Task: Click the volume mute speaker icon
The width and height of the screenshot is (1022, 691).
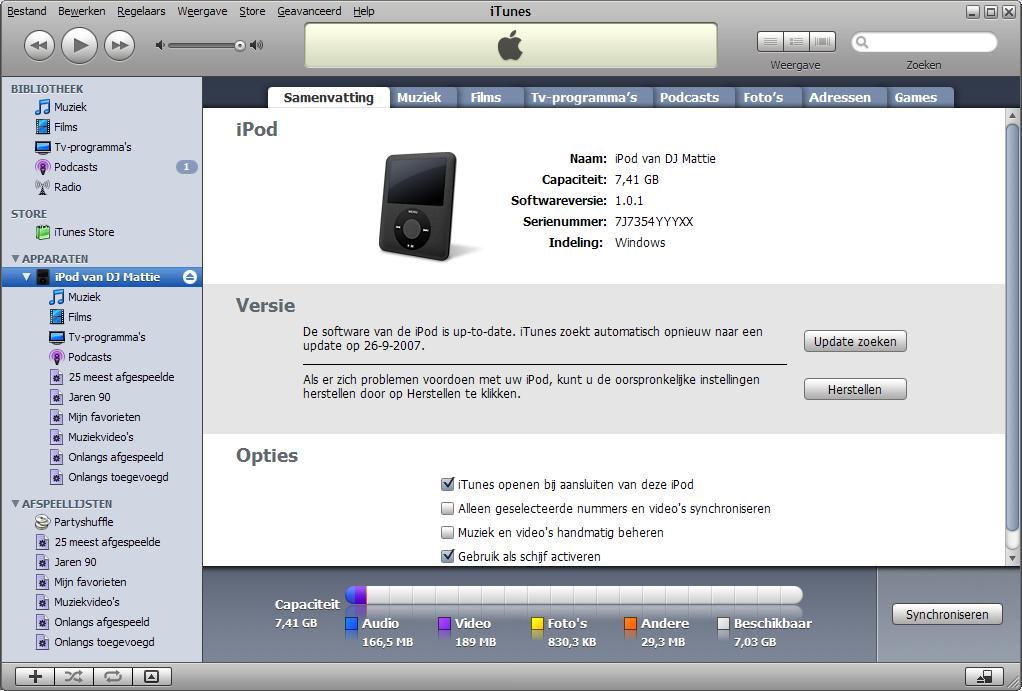Action: [160, 45]
